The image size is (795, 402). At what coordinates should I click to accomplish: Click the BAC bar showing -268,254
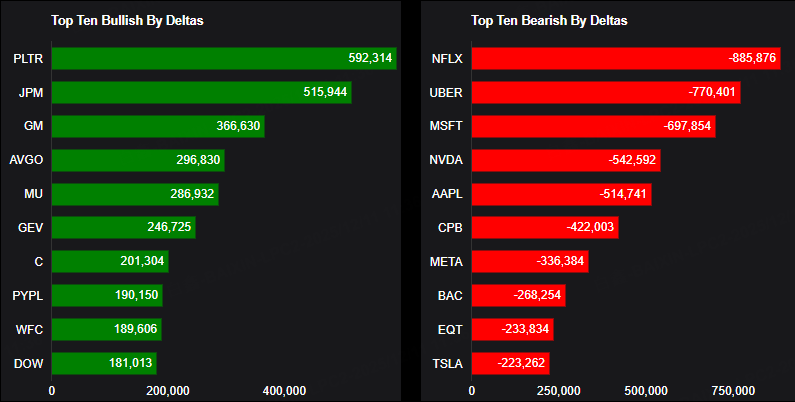[x=518, y=296]
